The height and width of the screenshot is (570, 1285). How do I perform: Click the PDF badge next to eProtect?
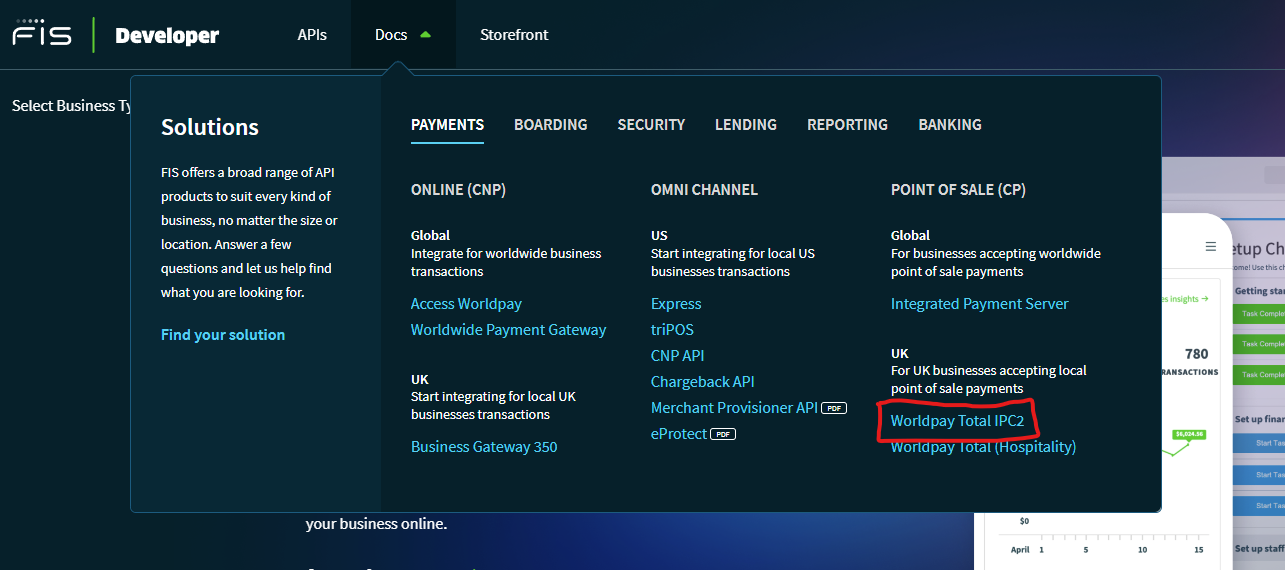coord(724,434)
